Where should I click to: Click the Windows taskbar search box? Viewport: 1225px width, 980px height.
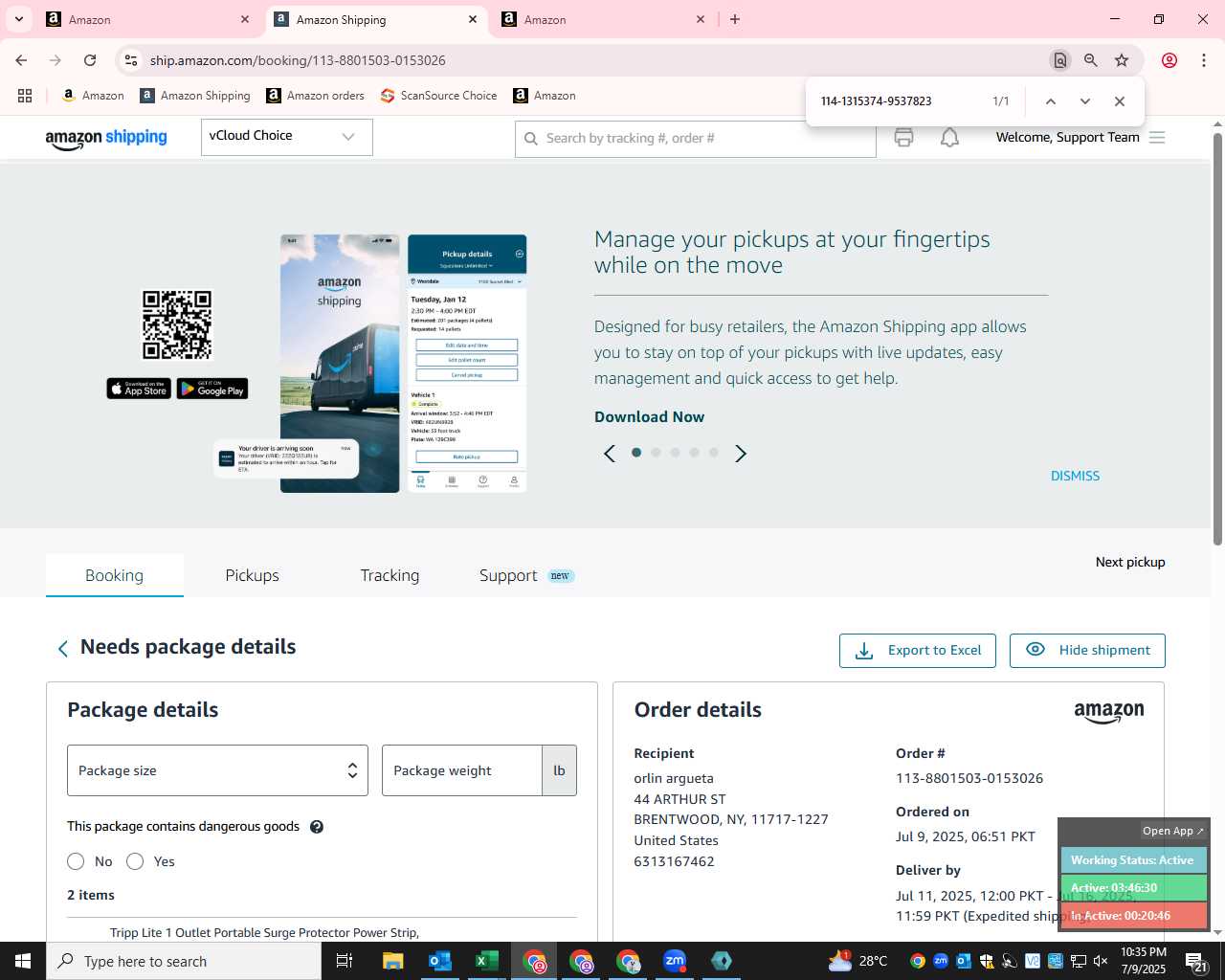(x=184, y=961)
